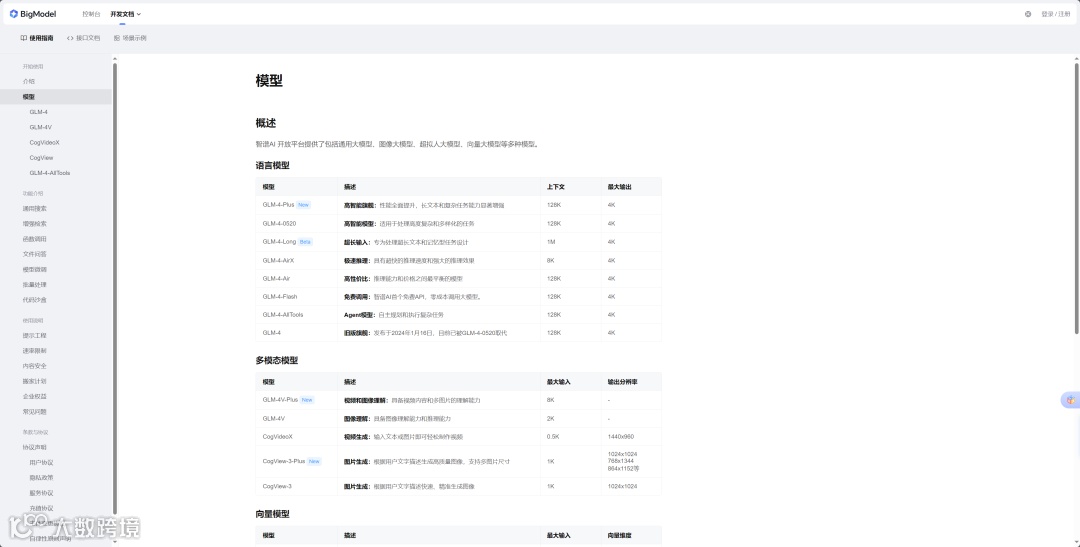Image resolution: width=1080 pixels, height=547 pixels.
Task: Open 提示工程 in the sidebar
Action: (34, 336)
